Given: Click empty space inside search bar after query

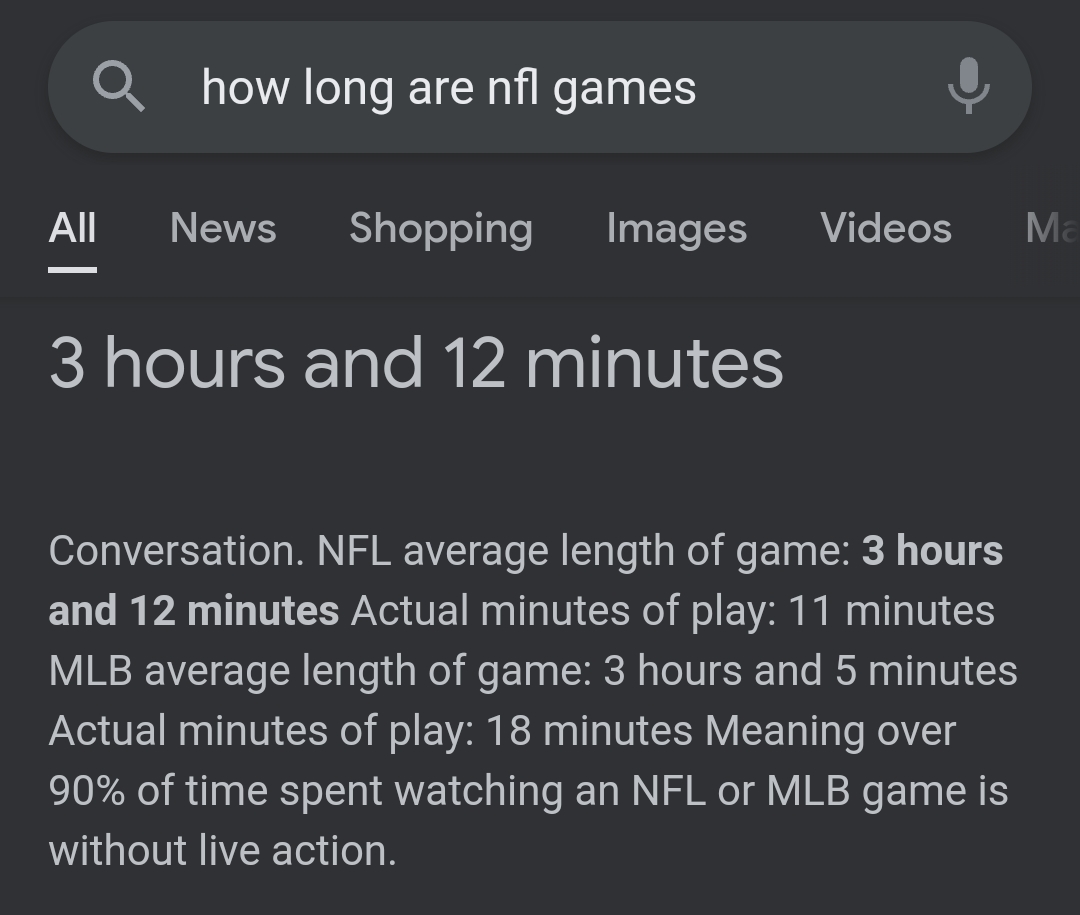Looking at the screenshot, I should point(820,88).
